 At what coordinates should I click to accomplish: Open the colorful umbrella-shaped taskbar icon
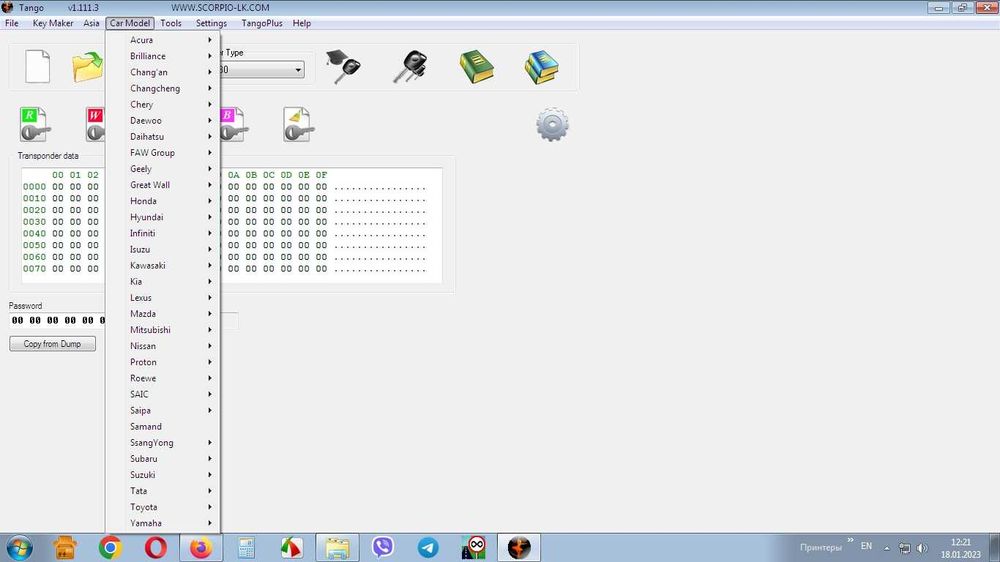(291, 547)
